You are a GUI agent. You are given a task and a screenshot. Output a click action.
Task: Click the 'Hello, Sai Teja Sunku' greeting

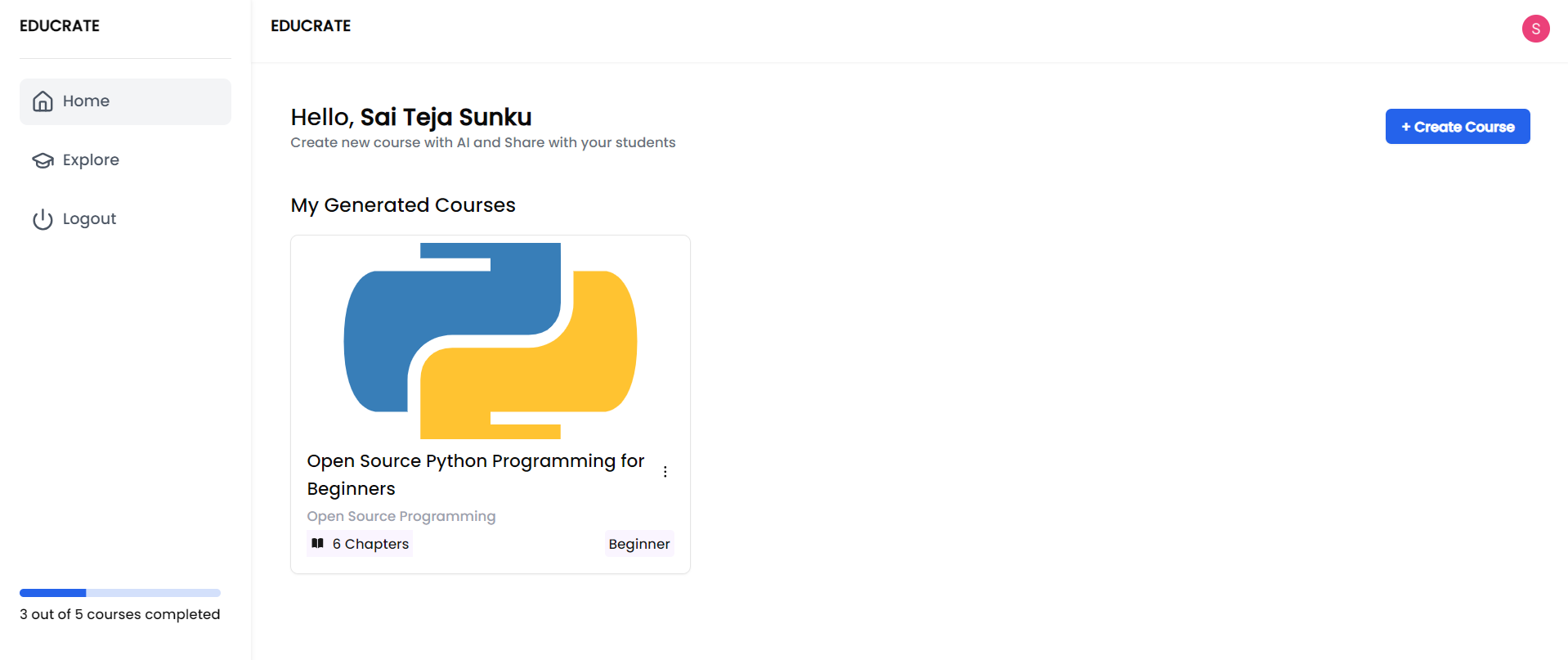pyautogui.click(x=411, y=118)
